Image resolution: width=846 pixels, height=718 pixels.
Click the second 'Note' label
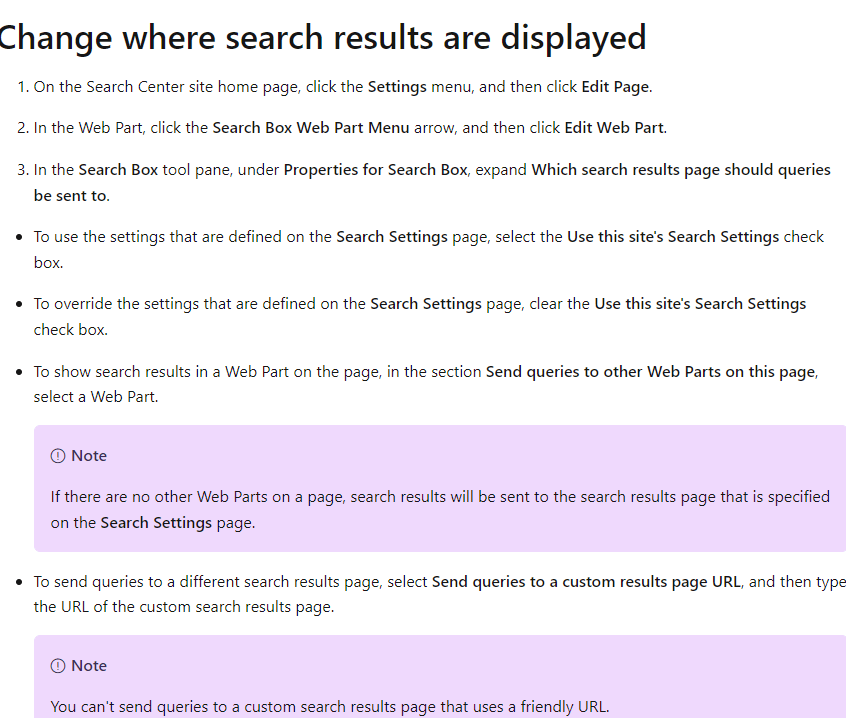(89, 666)
